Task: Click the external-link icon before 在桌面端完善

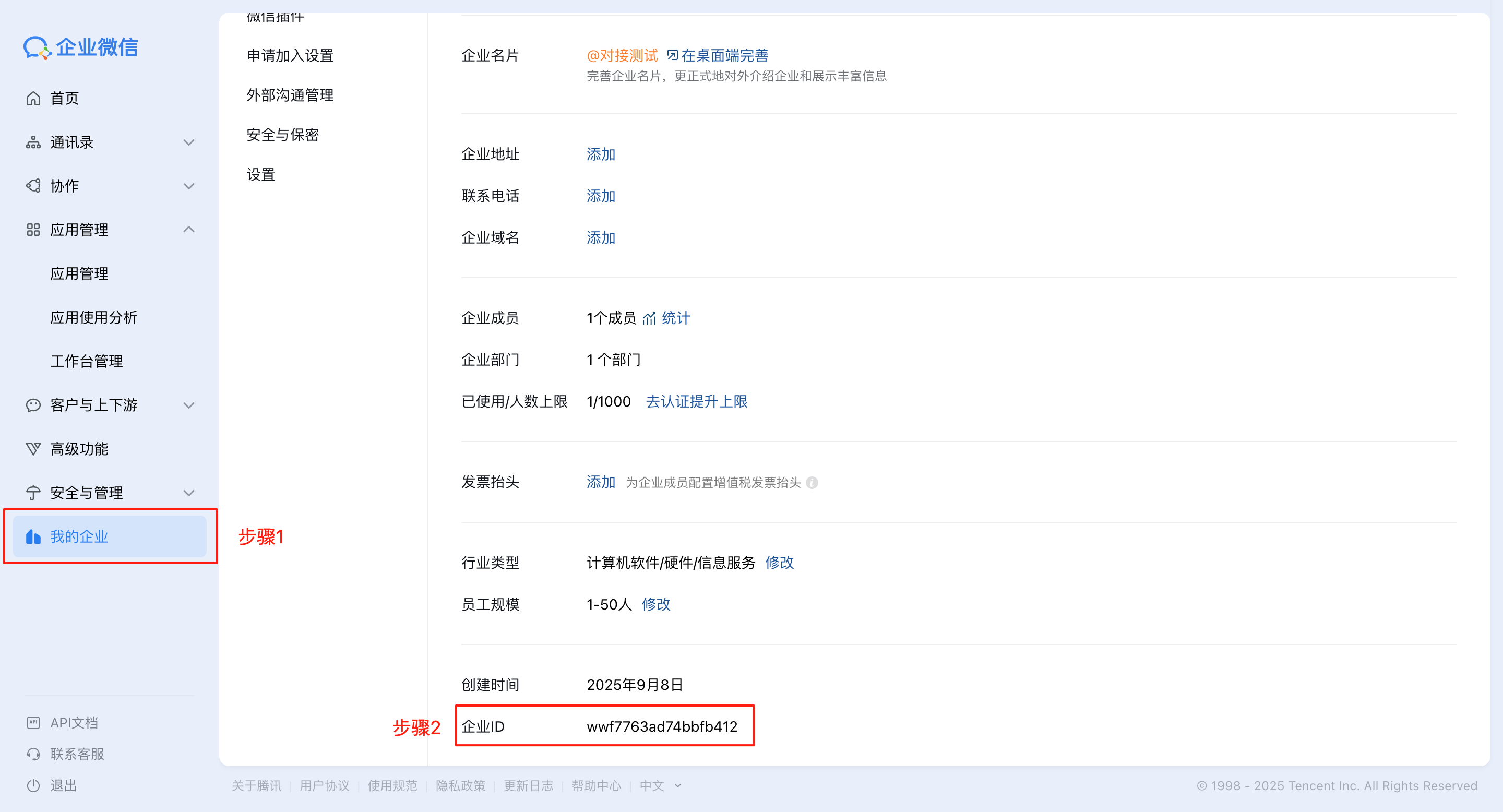Action: pos(672,55)
